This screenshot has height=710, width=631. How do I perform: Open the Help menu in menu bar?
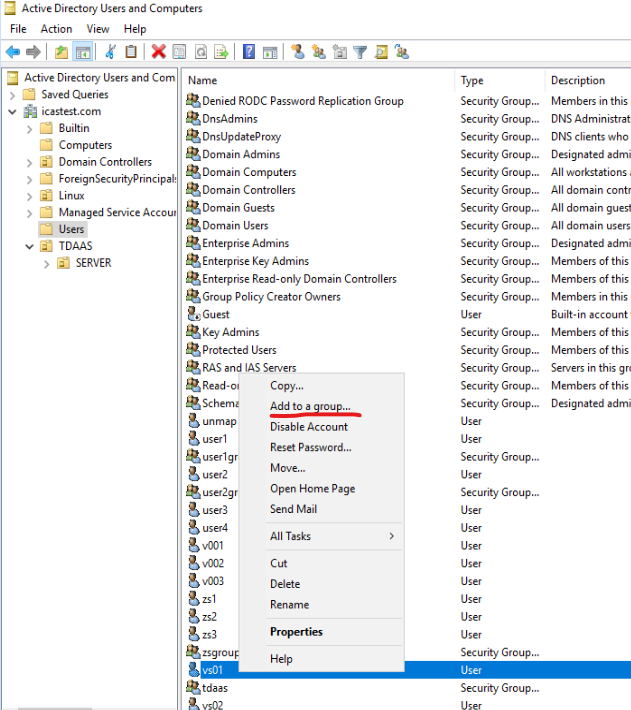pyautogui.click(x=135, y=29)
